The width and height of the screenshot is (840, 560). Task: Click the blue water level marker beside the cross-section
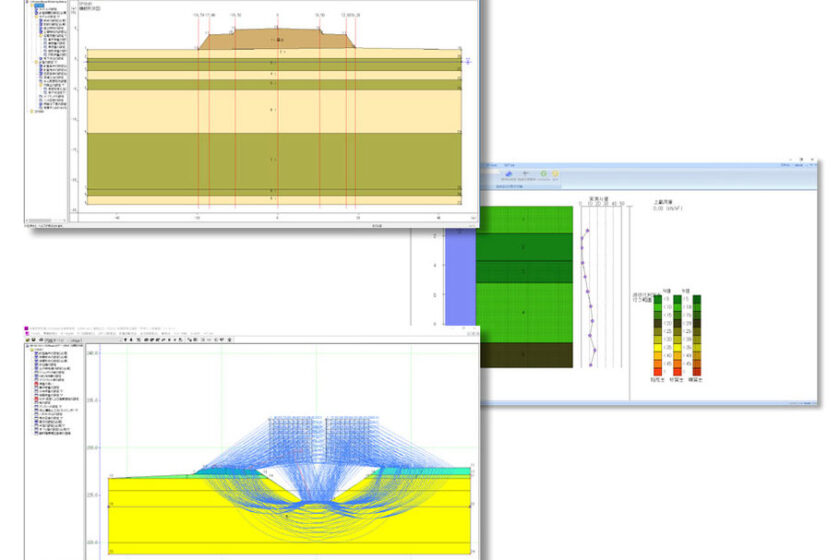click(x=468, y=61)
